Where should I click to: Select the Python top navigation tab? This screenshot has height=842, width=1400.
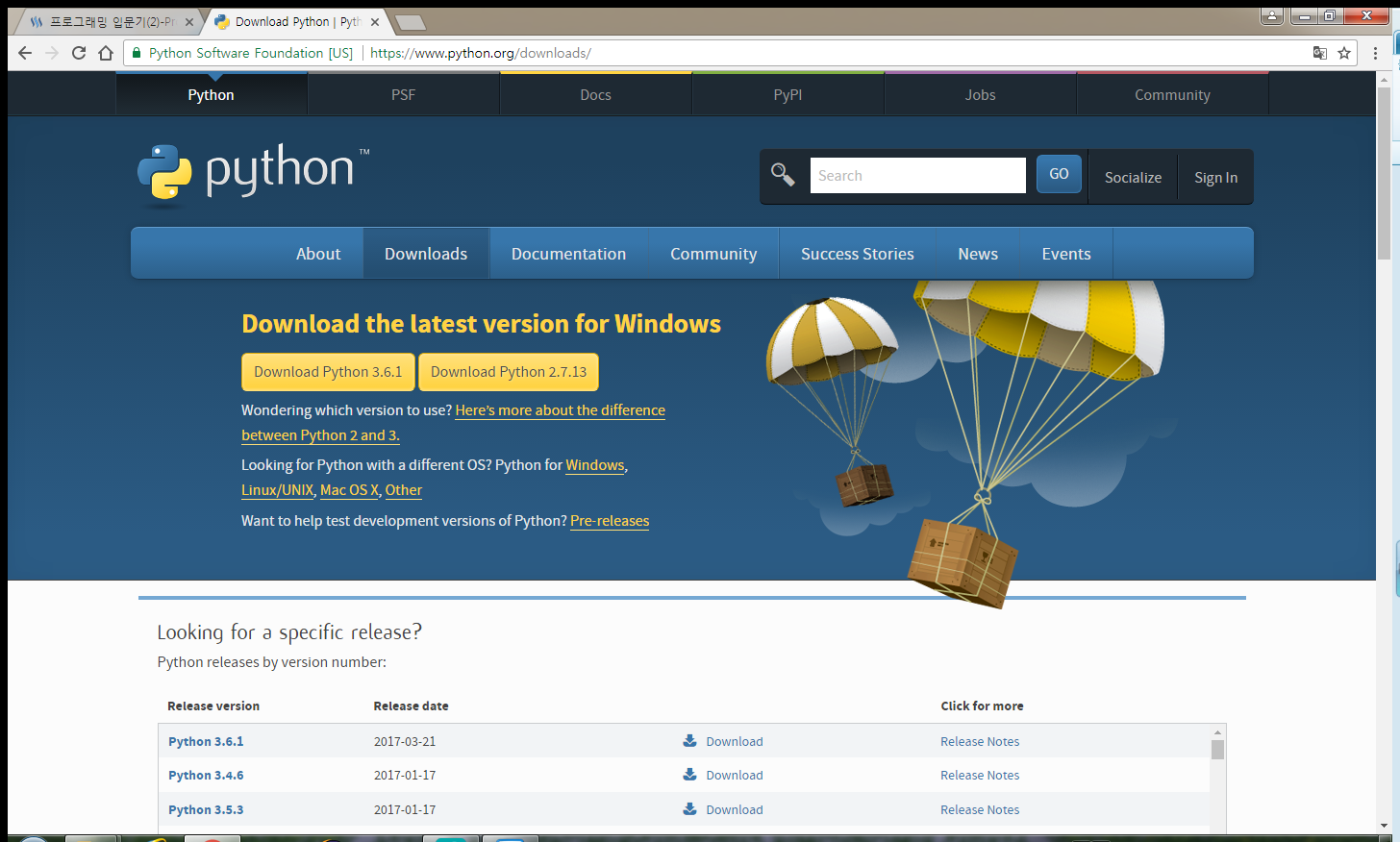pyautogui.click(x=212, y=94)
